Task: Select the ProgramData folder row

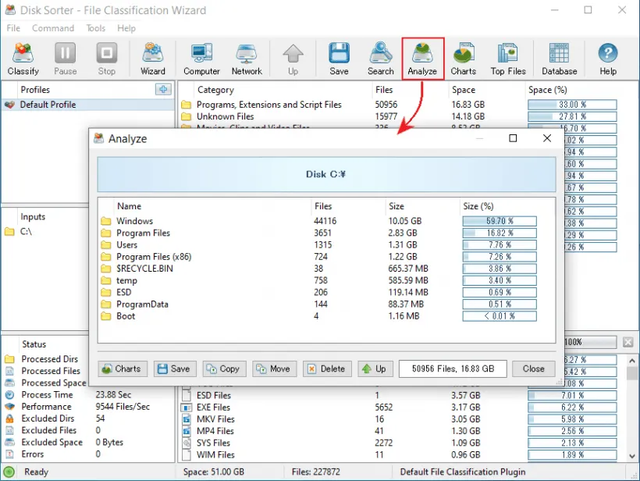Action: click(327, 304)
